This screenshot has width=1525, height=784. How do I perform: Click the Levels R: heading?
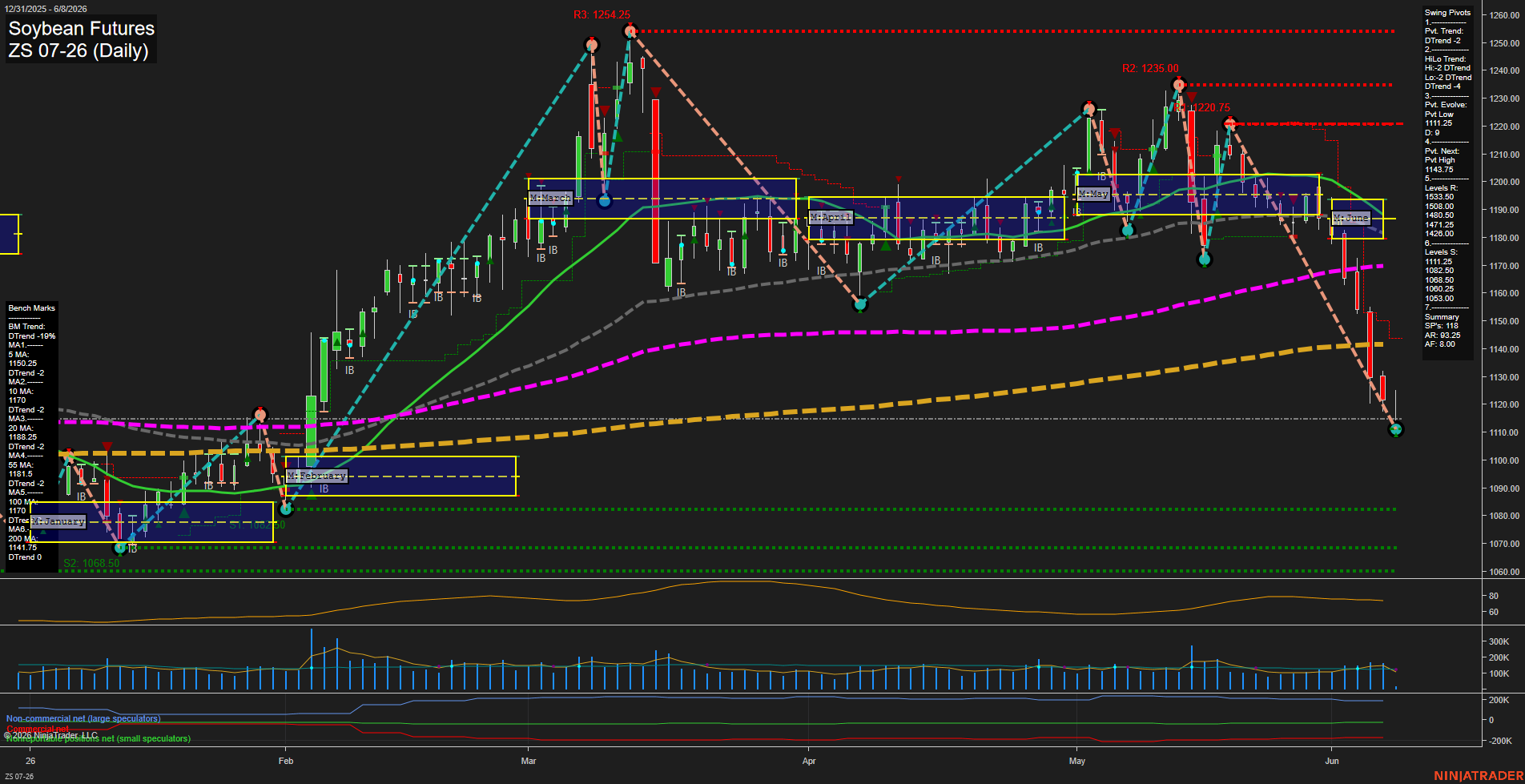tap(1441, 188)
